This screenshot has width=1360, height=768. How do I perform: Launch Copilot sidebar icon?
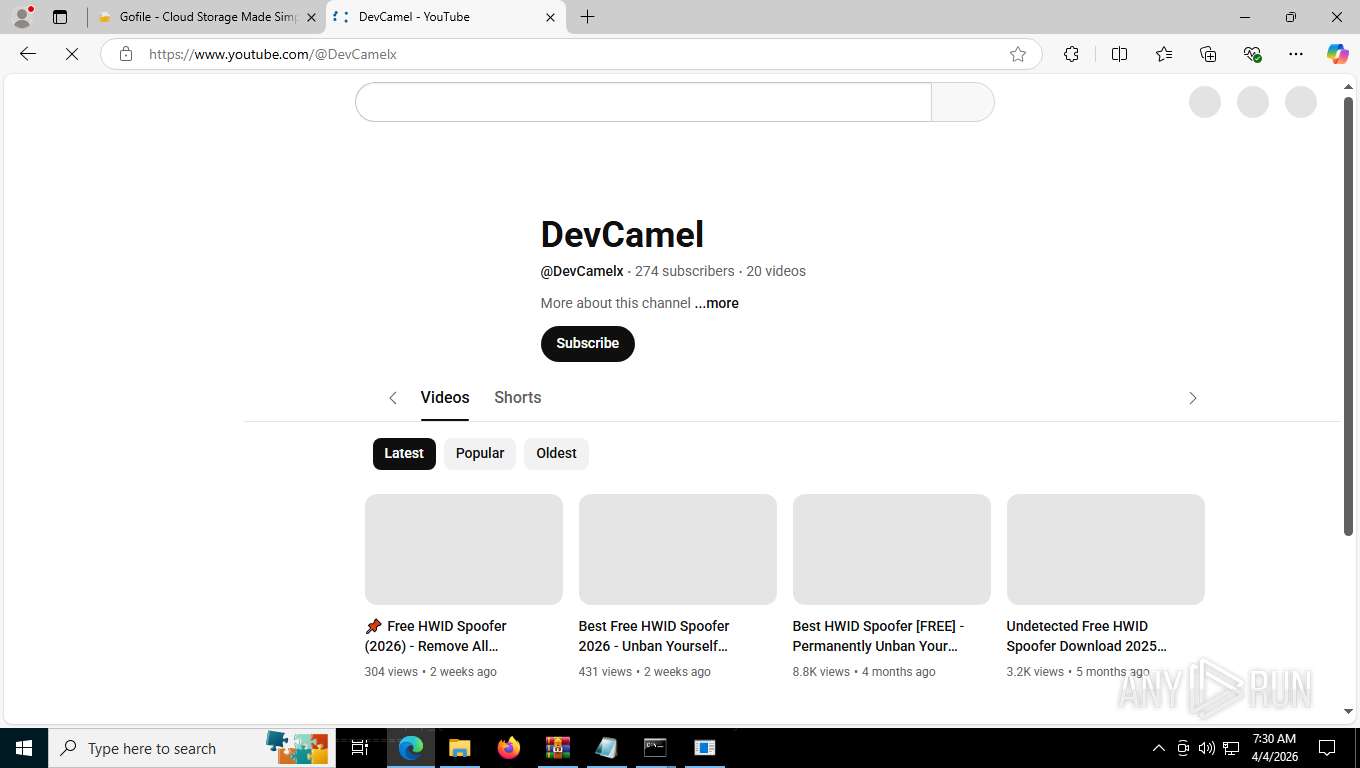tap(1338, 54)
